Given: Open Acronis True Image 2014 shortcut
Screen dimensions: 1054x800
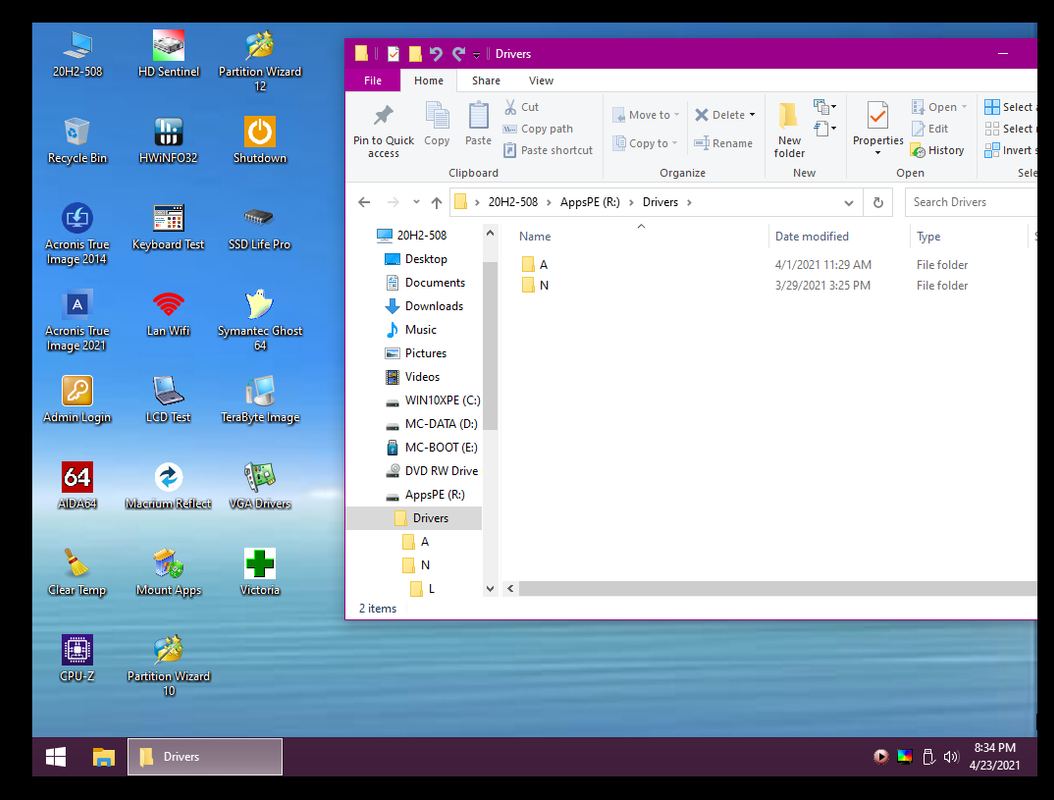Looking at the screenshot, I should 77,233.
